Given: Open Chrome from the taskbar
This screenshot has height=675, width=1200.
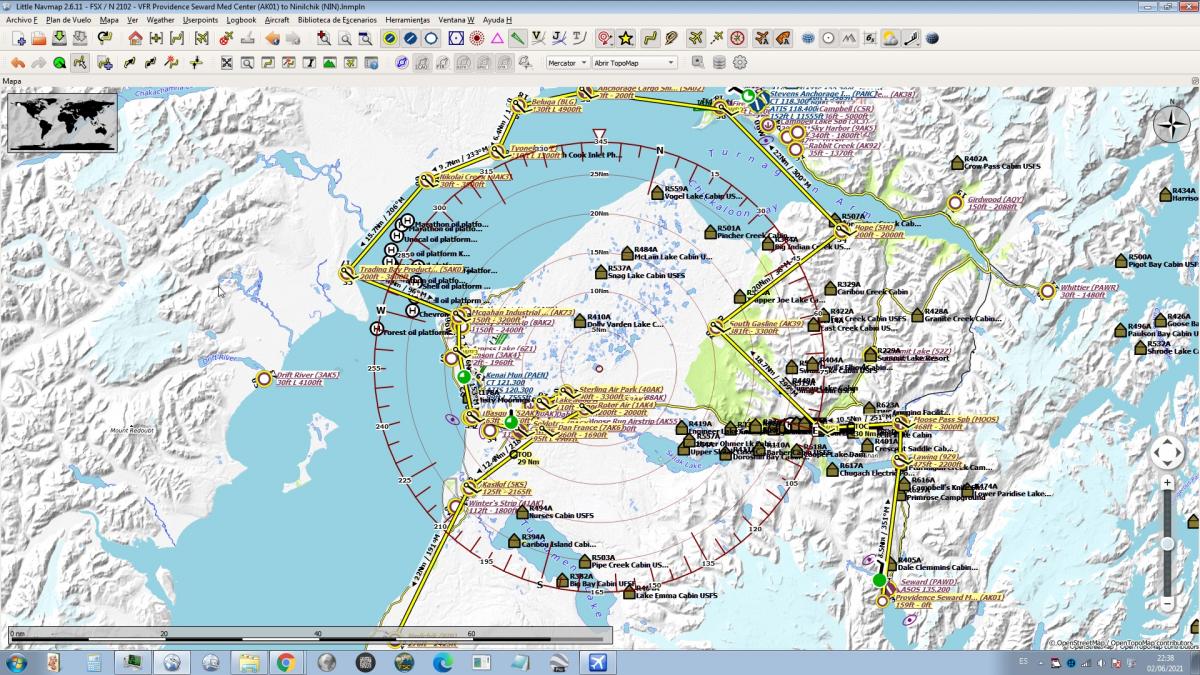Looking at the screenshot, I should (286, 662).
